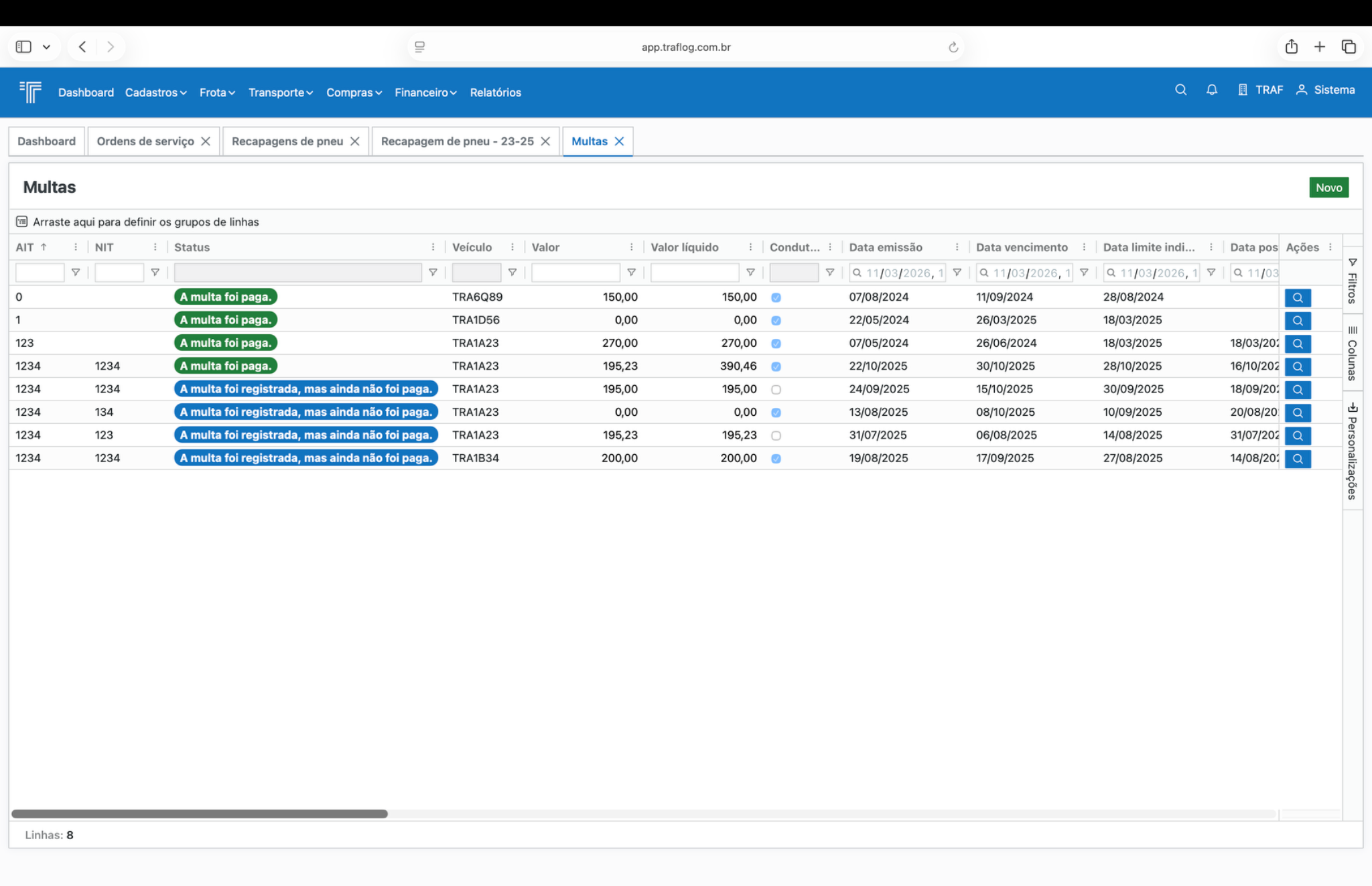The width and height of the screenshot is (1372, 886).
Task: Open the Colunas side panel
Action: click(1352, 353)
